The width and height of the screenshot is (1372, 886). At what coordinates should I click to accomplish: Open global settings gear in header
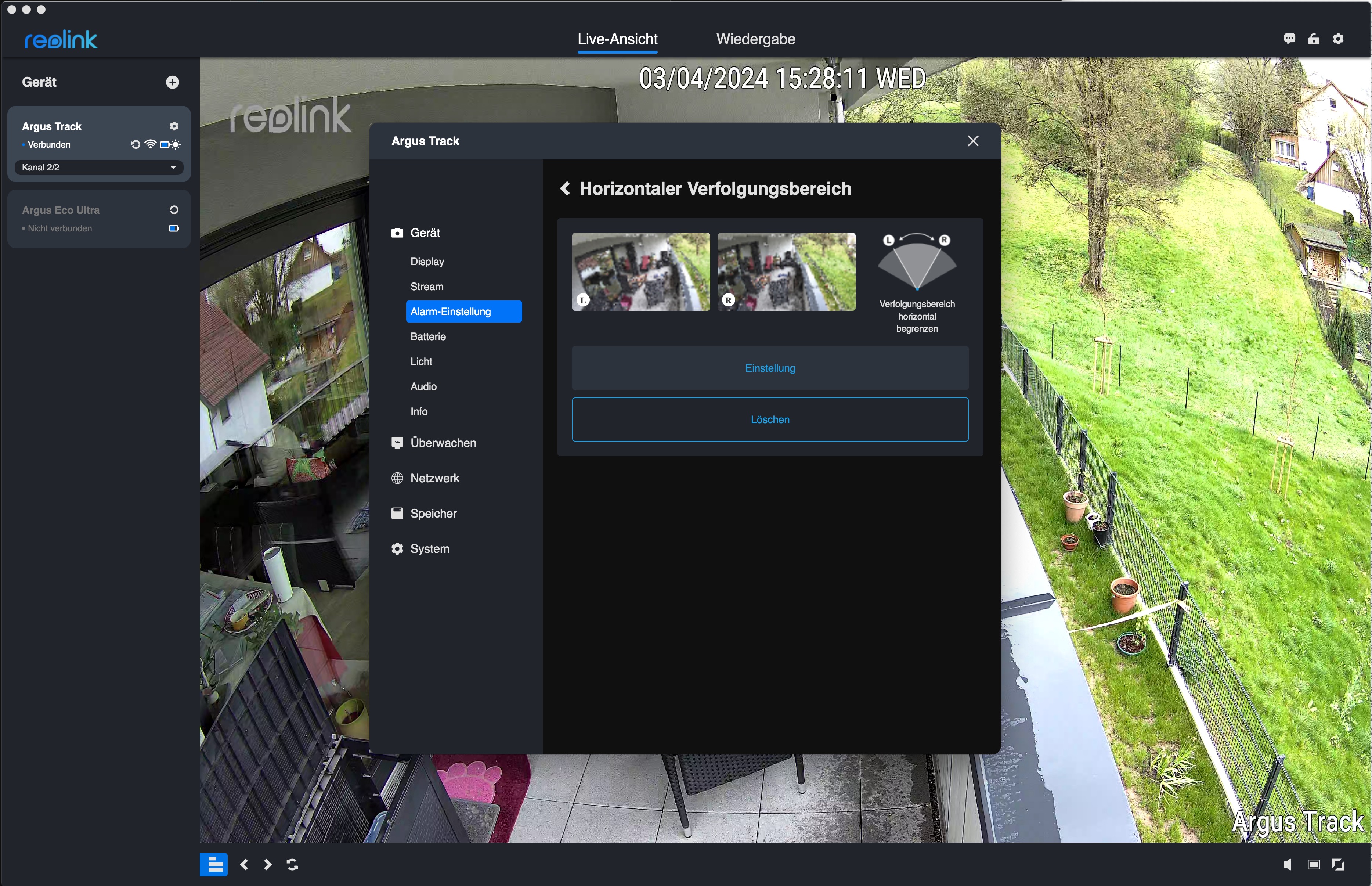pos(1338,39)
